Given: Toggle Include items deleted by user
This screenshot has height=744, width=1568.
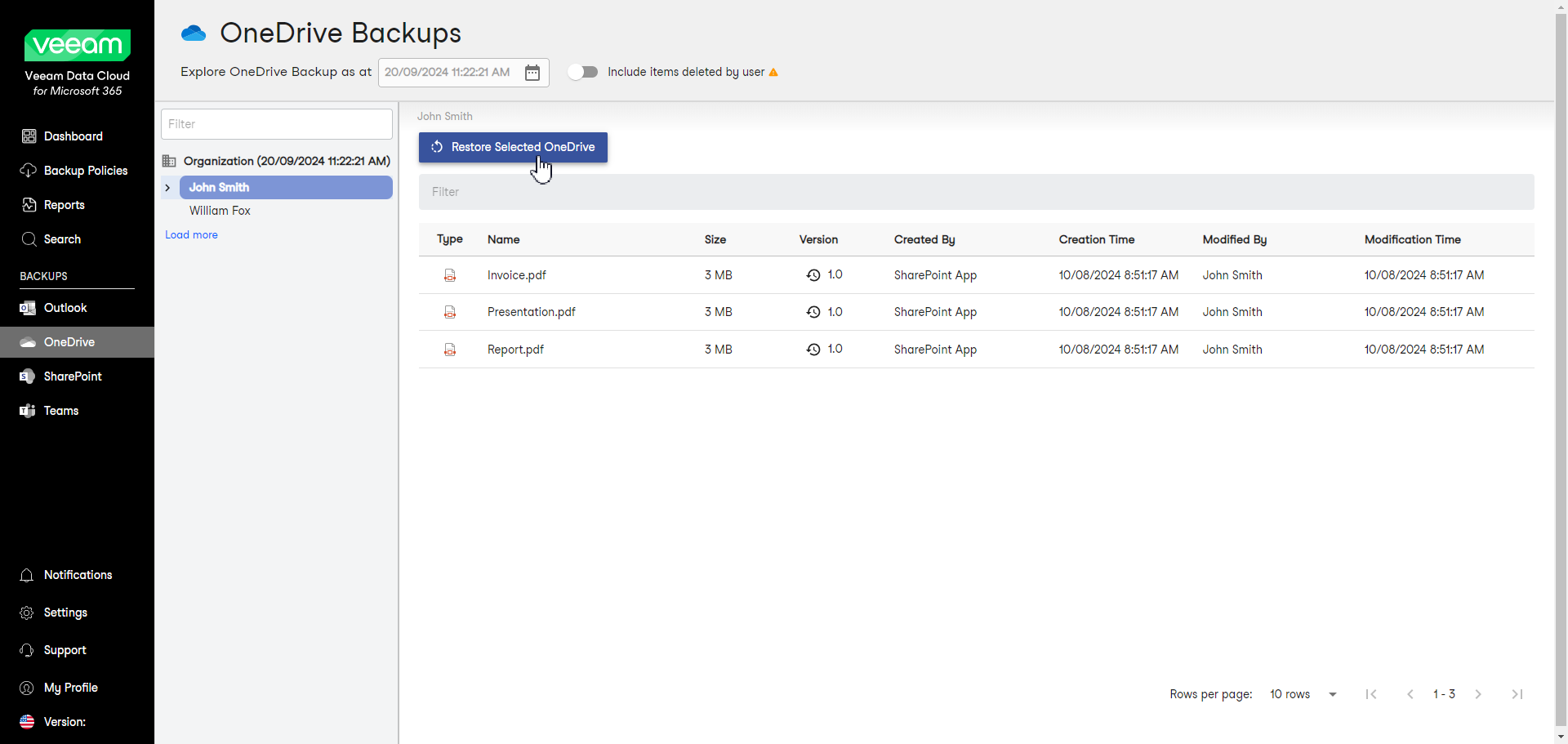Looking at the screenshot, I should pos(583,72).
